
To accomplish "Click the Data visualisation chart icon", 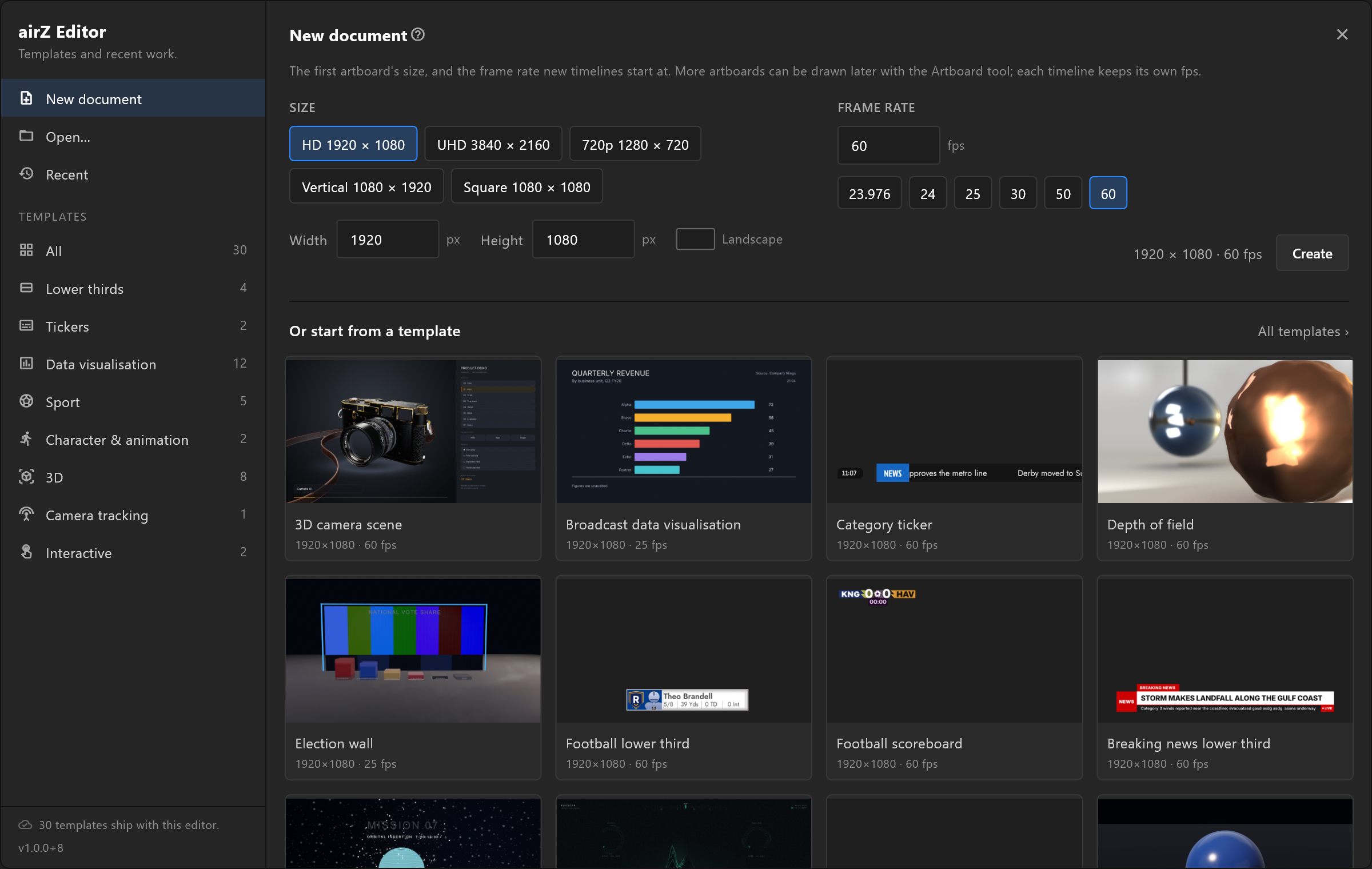I will point(26,364).
